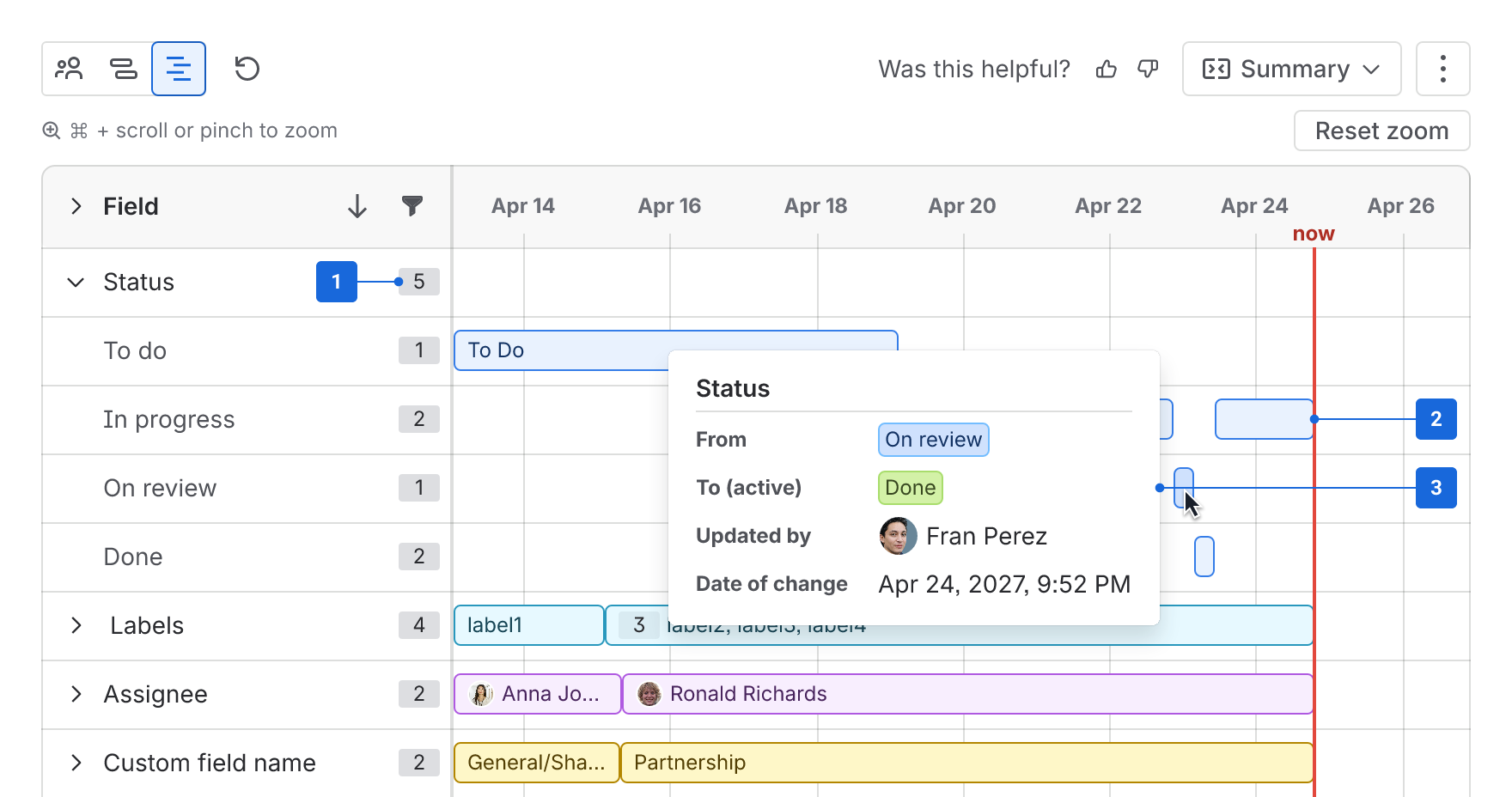Viewport: 1512px width, 797px height.
Task: Click the zoom magnifier icon
Action: tap(52, 131)
